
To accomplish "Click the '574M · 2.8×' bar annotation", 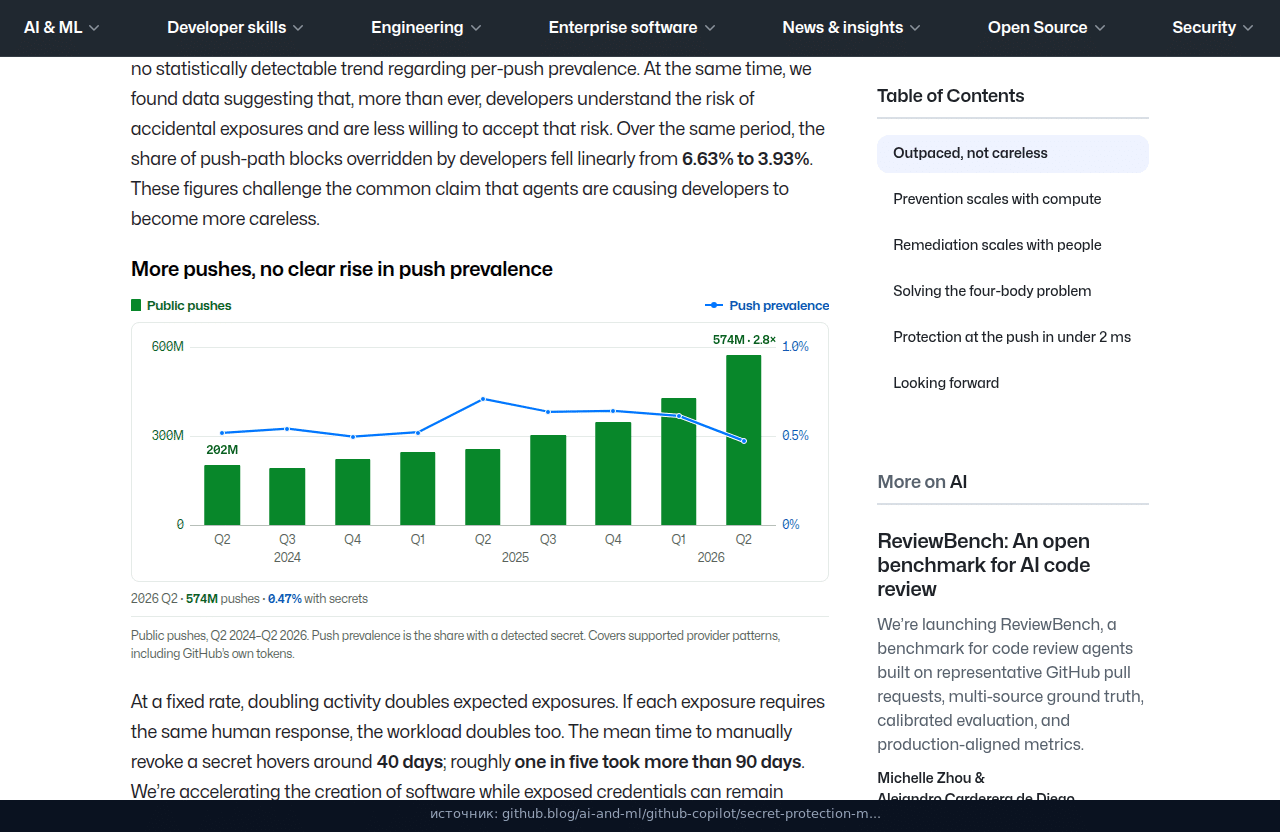I will tap(744, 340).
